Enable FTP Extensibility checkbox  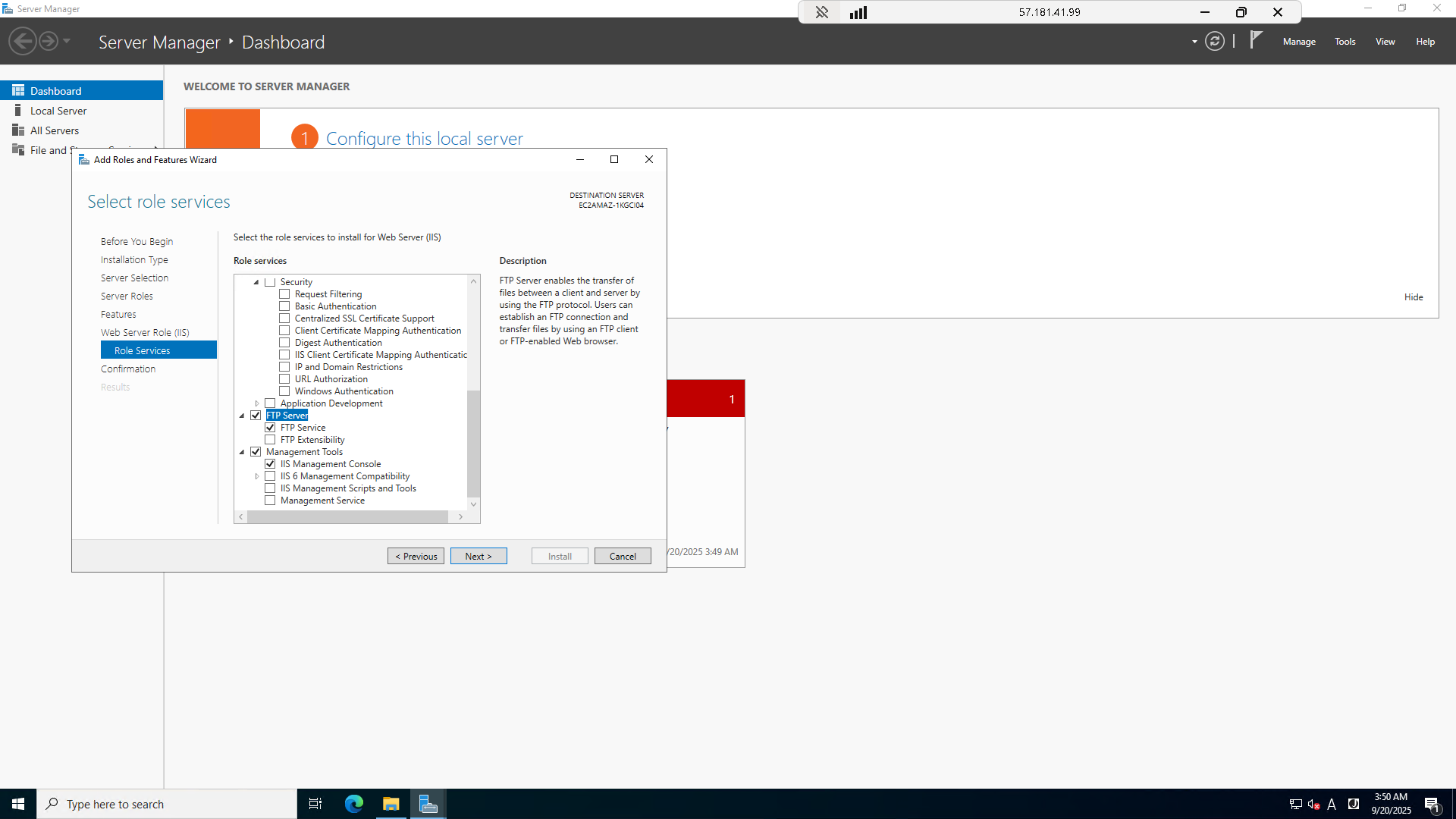coord(270,440)
